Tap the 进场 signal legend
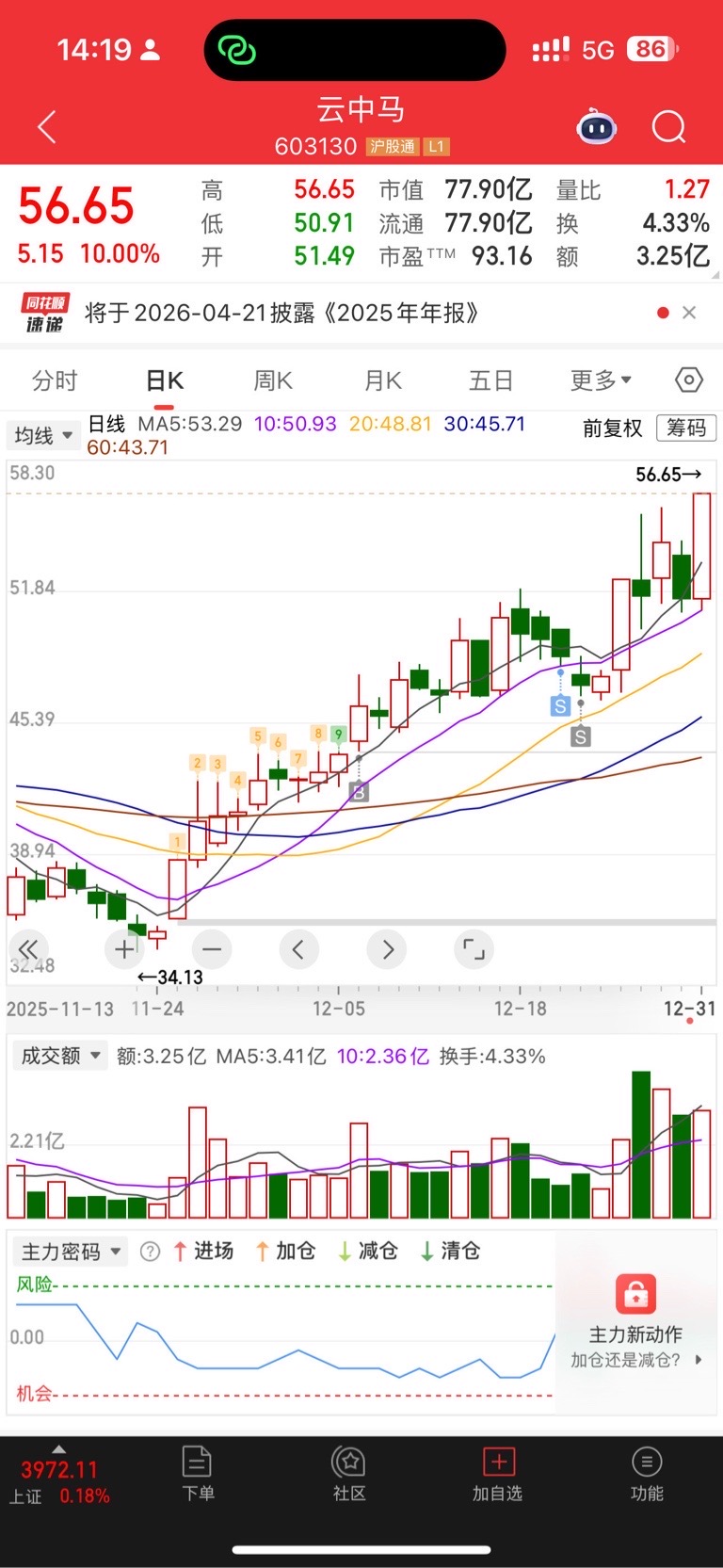Screen dimensions: 723x1568 tap(202, 1252)
